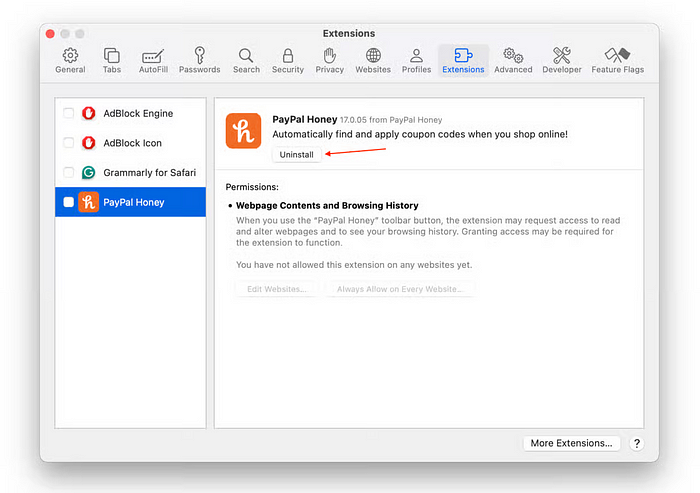The image size is (700, 493).
Task: Click the PayPal Honey sidebar icon
Action: pos(88,202)
